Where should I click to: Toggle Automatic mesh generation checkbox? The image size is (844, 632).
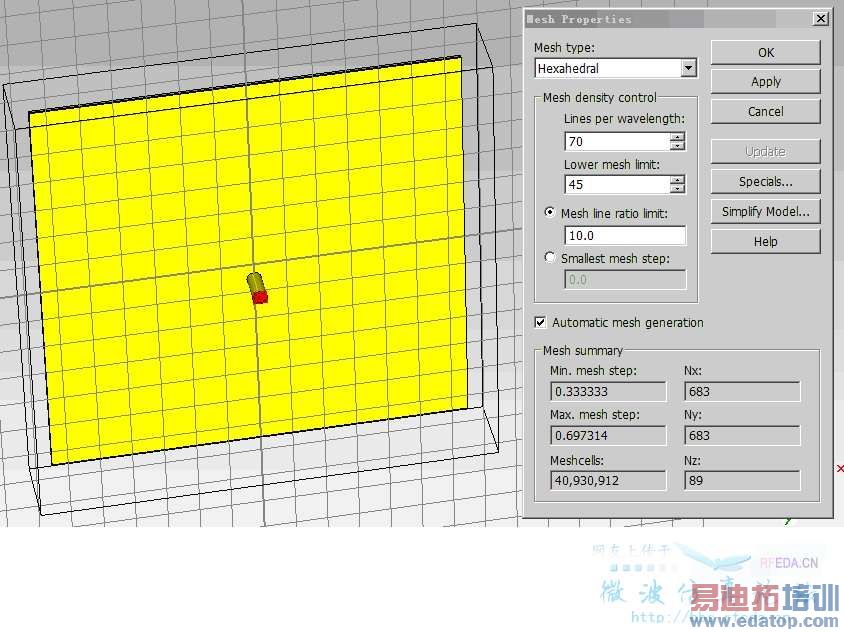540,322
